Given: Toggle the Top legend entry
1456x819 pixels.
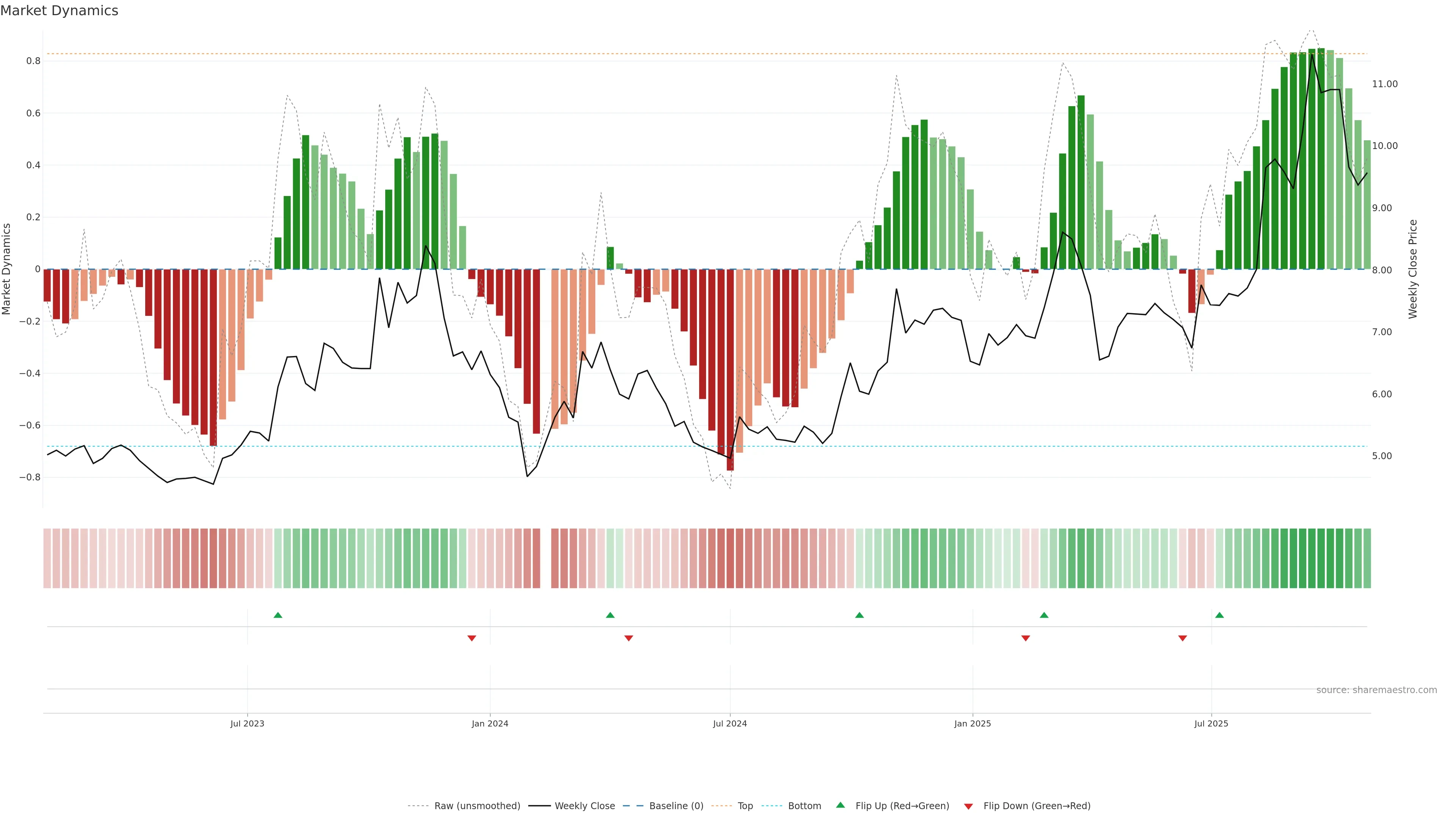Looking at the screenshot, I should coord(745,806).
